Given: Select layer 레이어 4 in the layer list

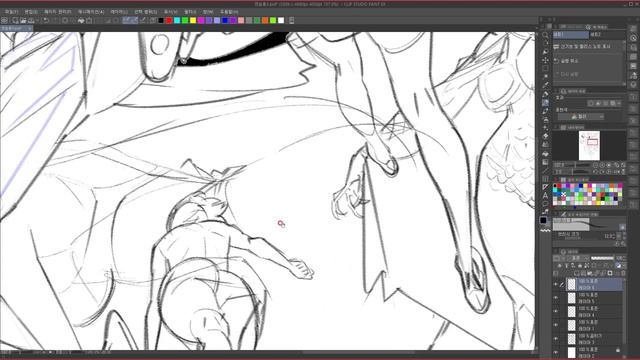Looking at the screenshot, I should pyautogui.click(x=595, y=311).
